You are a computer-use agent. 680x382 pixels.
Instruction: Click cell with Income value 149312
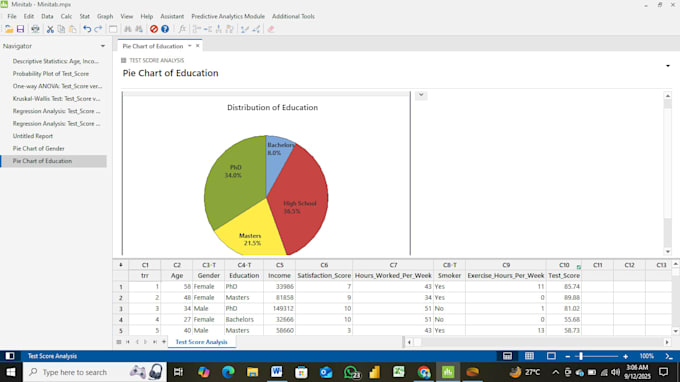279,308
